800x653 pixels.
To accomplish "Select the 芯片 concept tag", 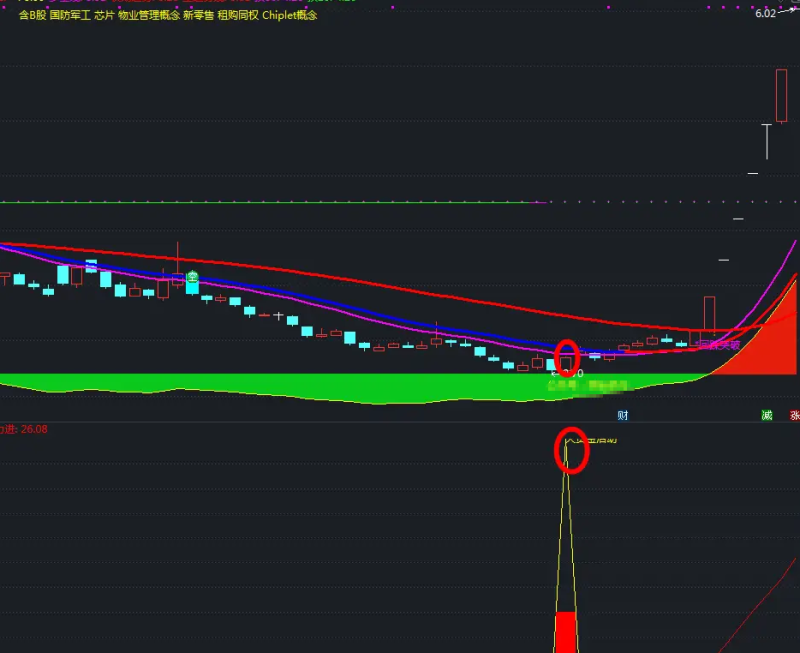I will (104, 15).
